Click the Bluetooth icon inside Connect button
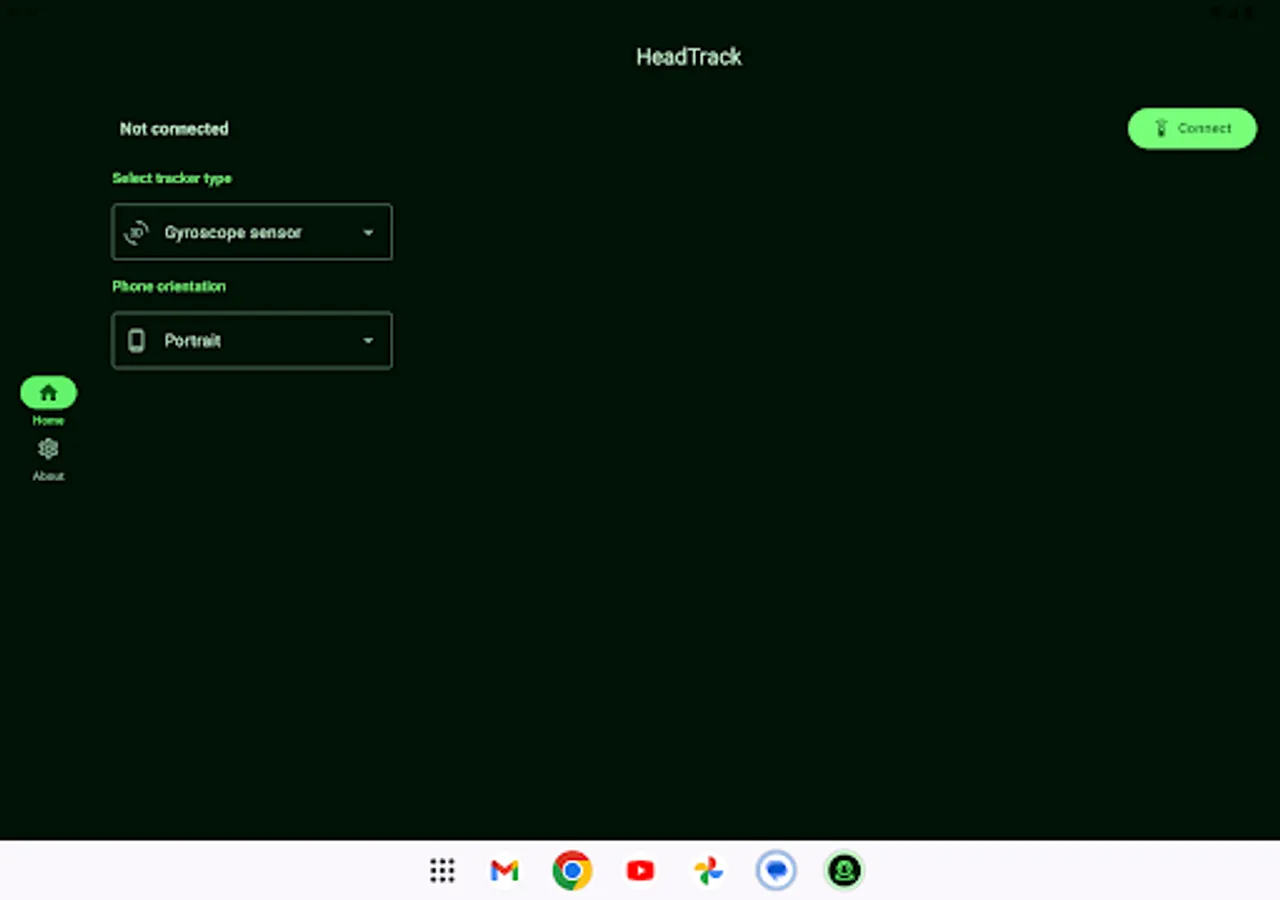The image size is (1280, 900). [x=1160, y=128]
